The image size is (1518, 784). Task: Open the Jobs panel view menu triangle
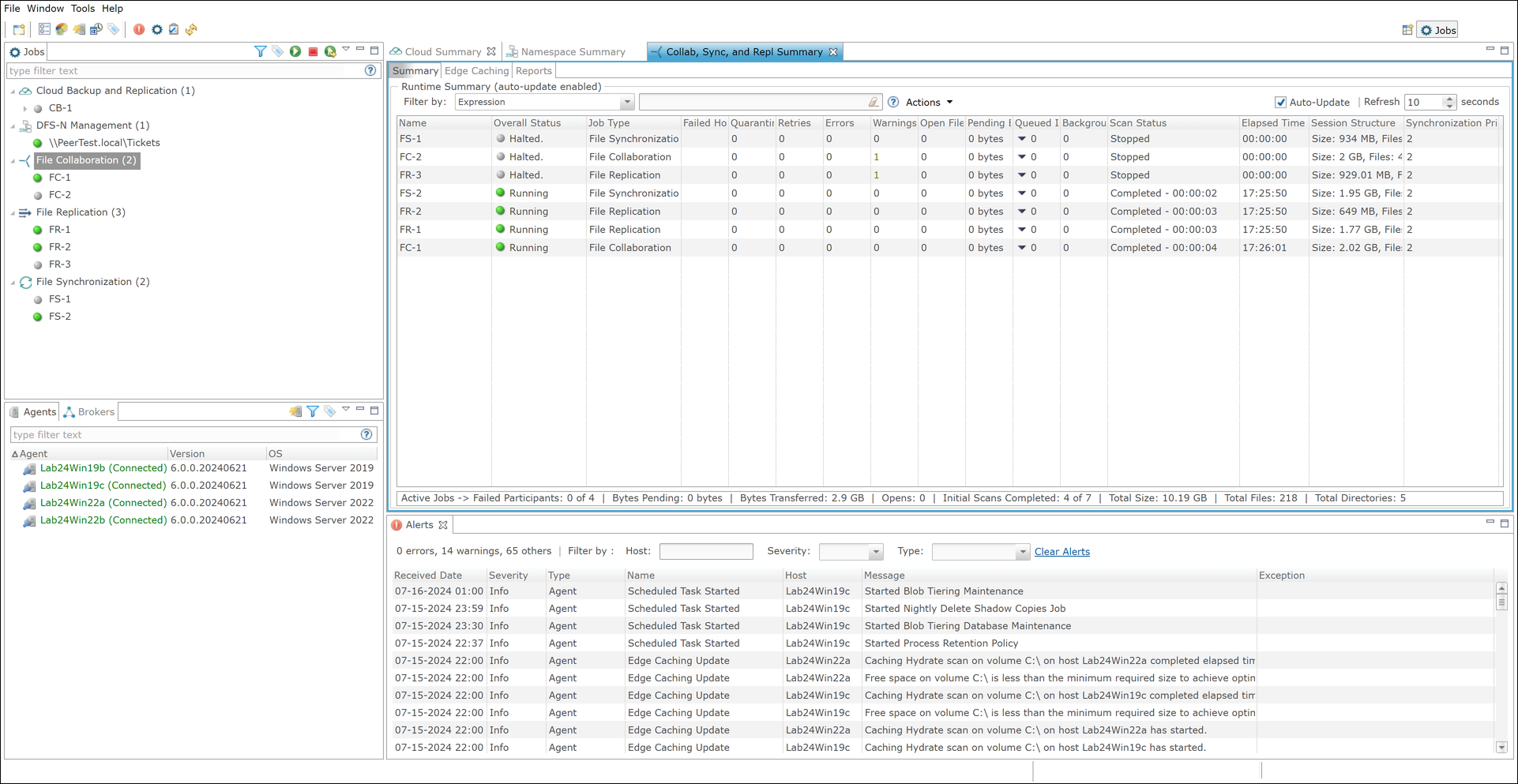click(x=346, y=50)
